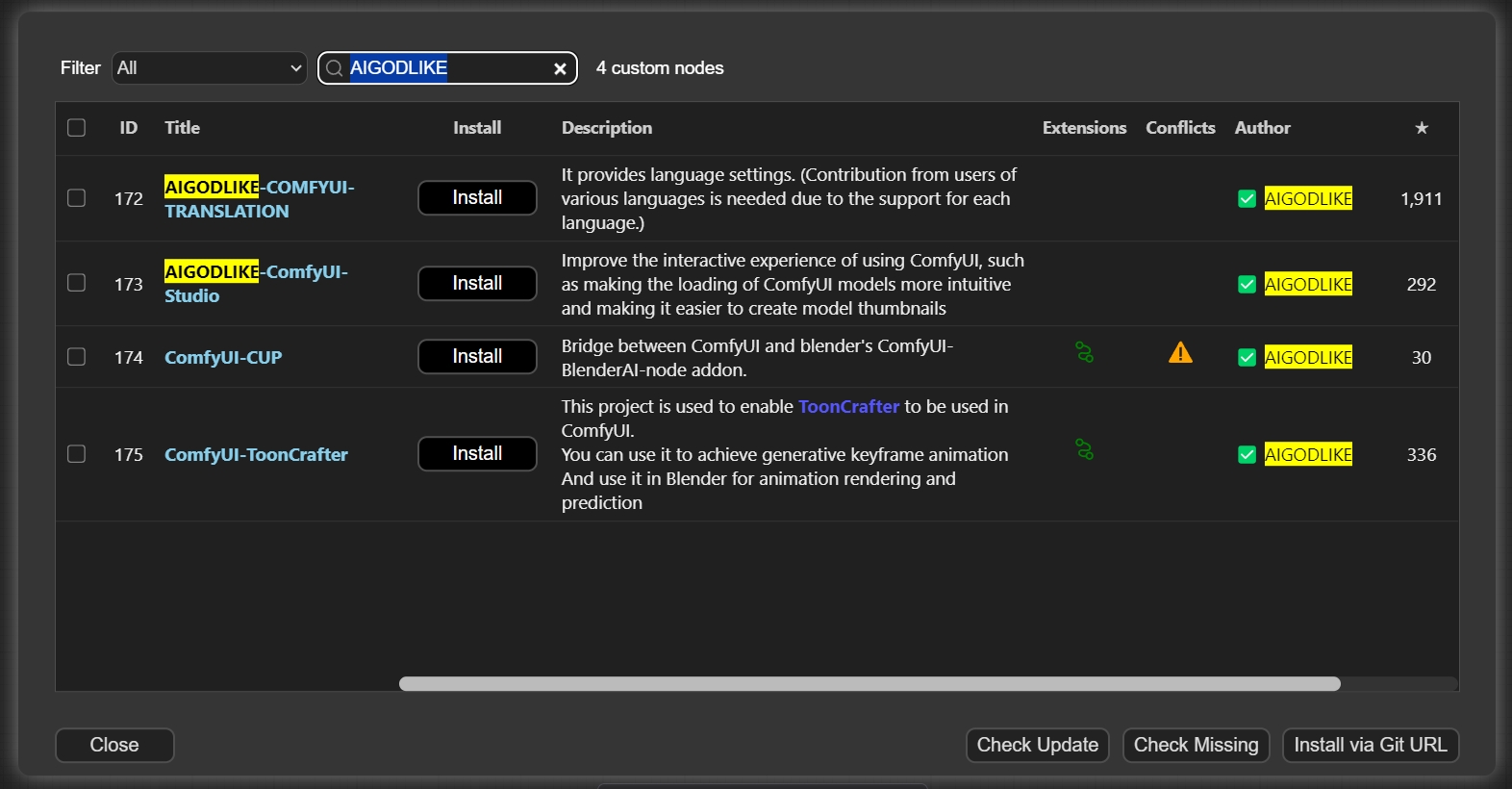Screen dimensions: 1512x789
Task: Open the AIGODLIKE-COMFYUI-TRANSLATION title link
Action: pos(260,199)
